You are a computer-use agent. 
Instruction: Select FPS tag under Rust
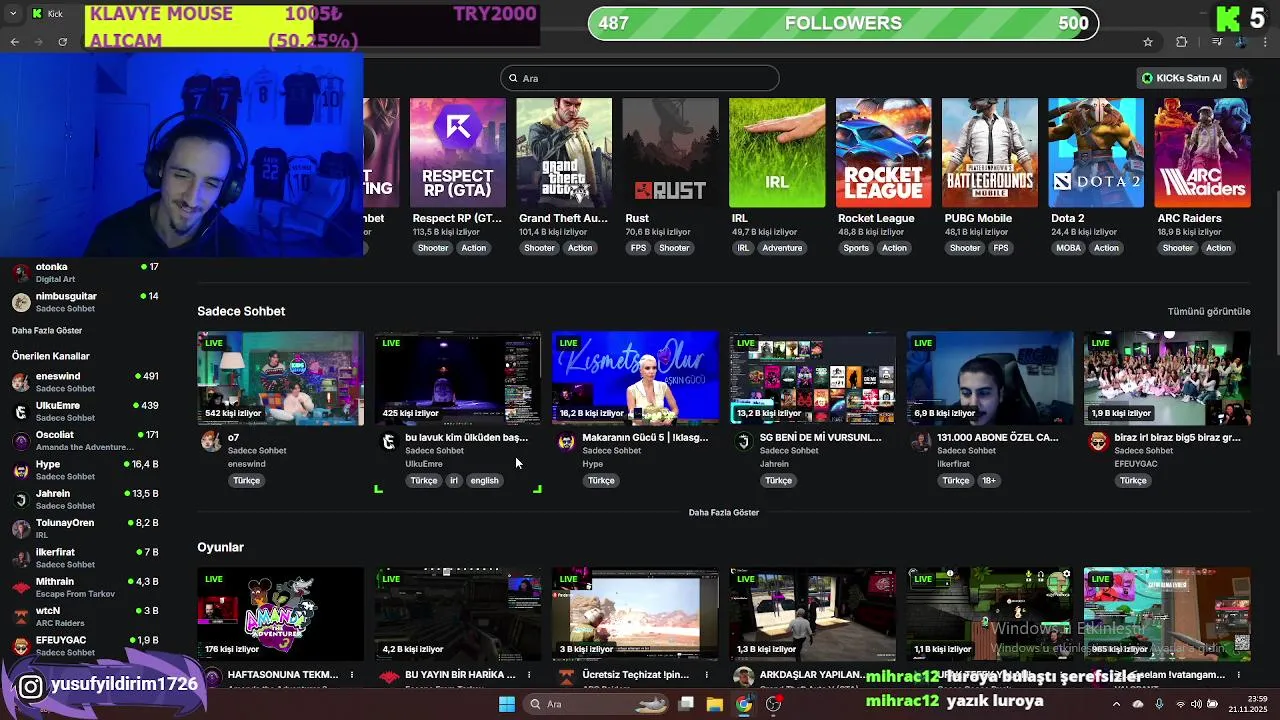(638, 248)
